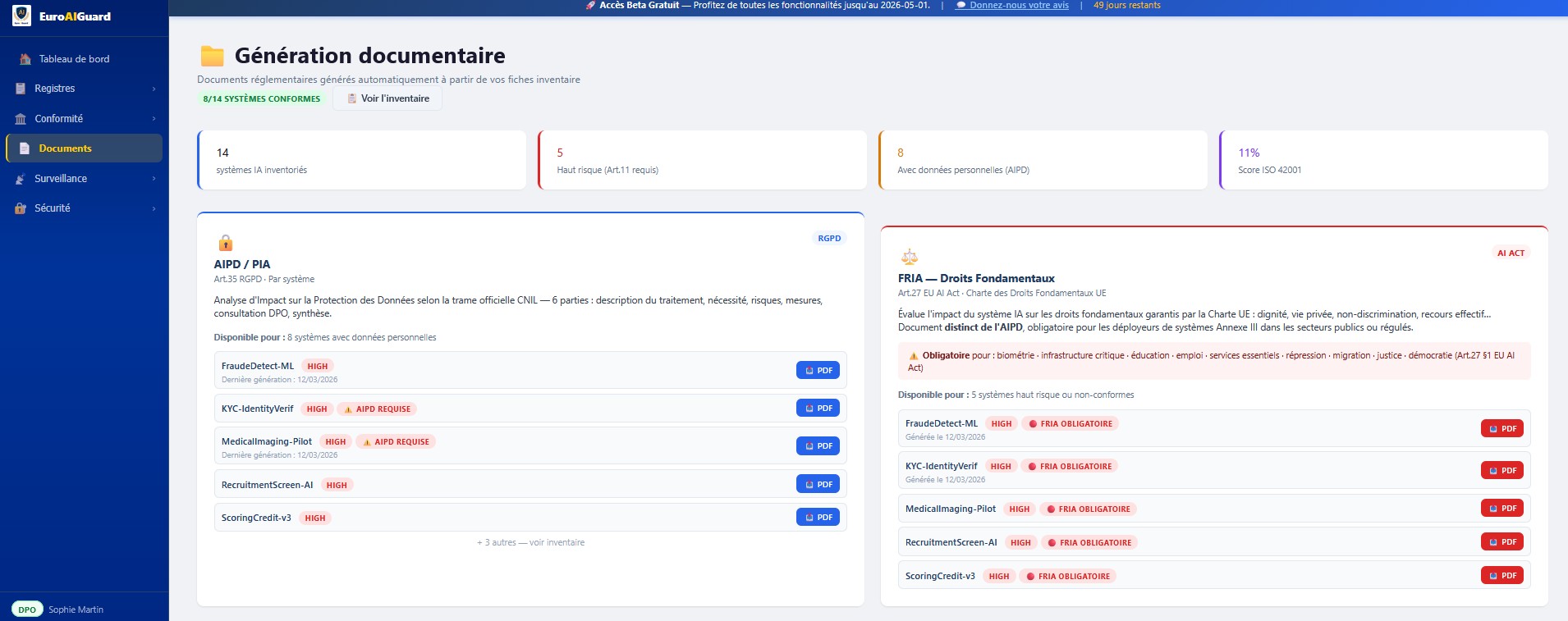This screenshot has height=621, width=1568.
Task: Download AIPD PDF for RecruitmentScreen-AI
Action: coord(818,485)
